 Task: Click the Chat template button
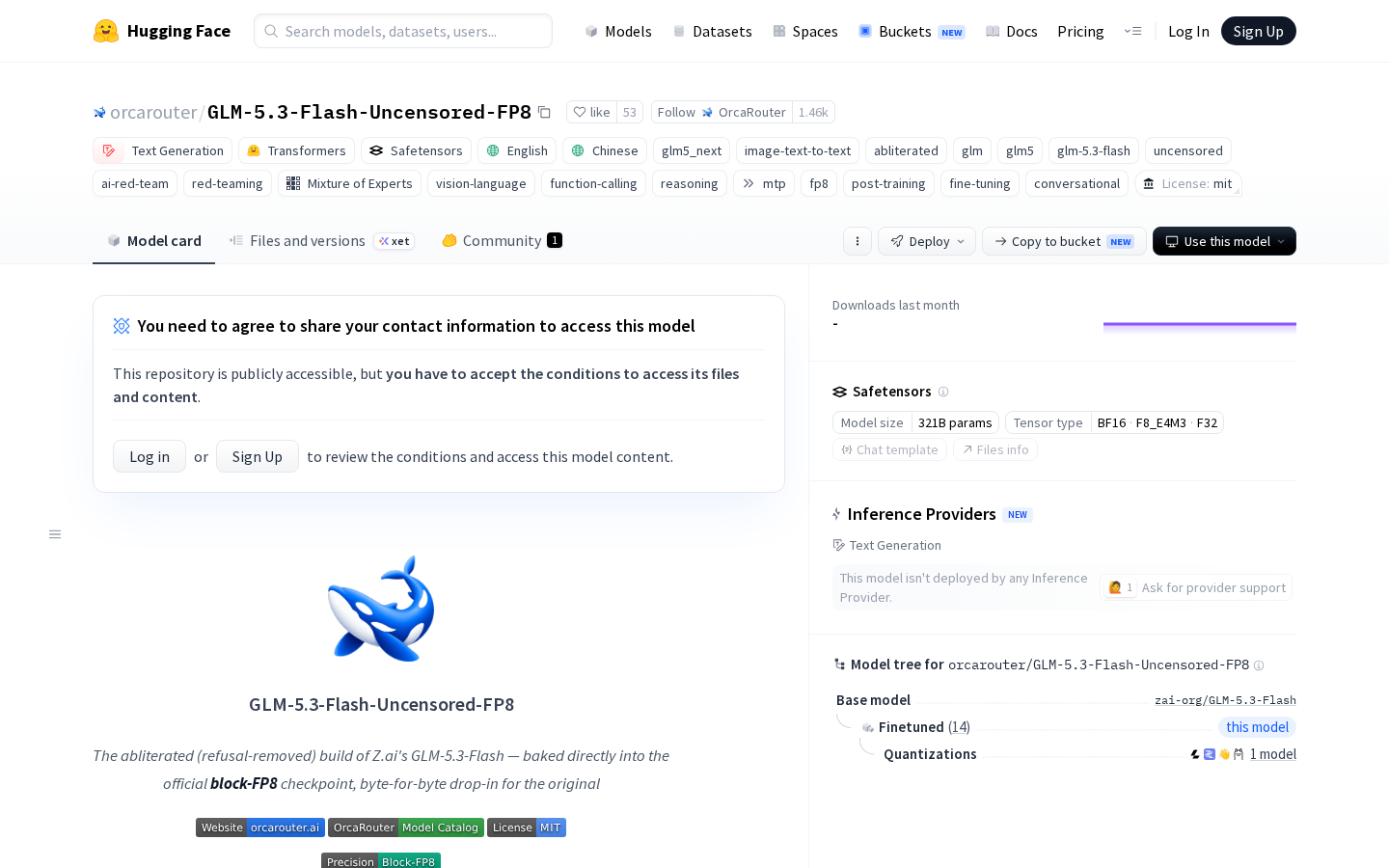click(889, 449)
